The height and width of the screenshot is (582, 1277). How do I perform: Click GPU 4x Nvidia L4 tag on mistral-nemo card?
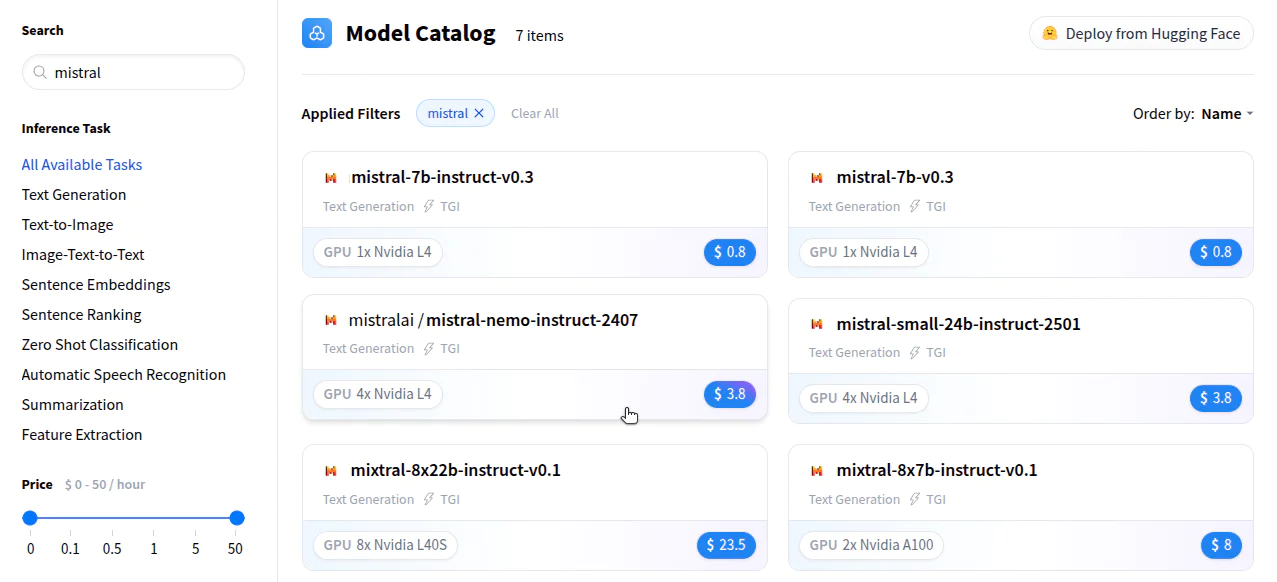tap(378, 394)
